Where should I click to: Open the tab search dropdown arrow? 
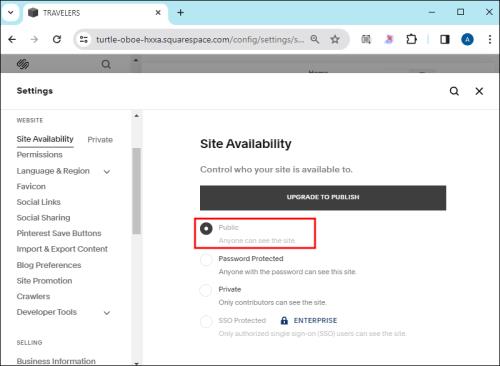tap(11, 13)
